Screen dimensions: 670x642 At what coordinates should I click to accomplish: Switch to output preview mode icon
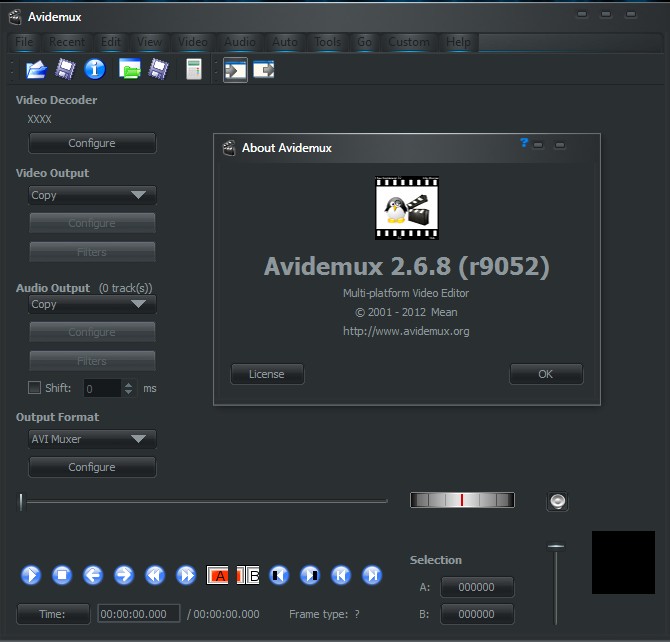click(x=264, y=70)
